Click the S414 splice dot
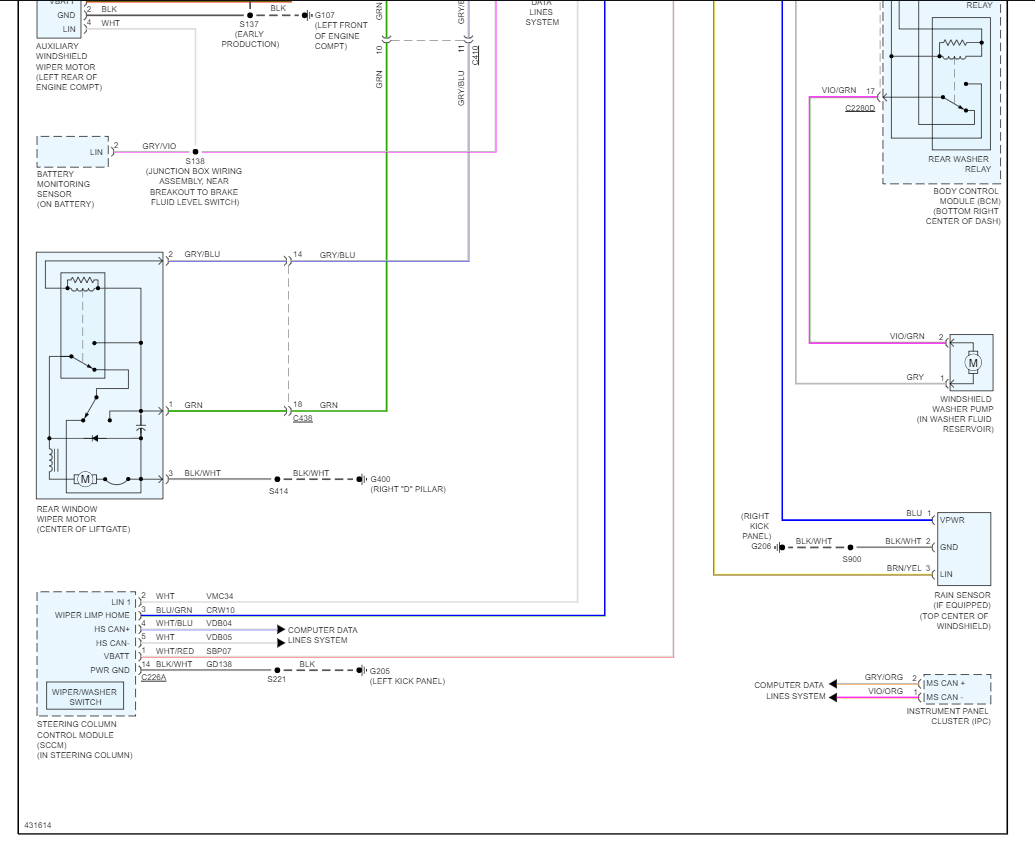The width and height of the screenshot is (1035, 845). pyautogui.click(x=277, y=479)
